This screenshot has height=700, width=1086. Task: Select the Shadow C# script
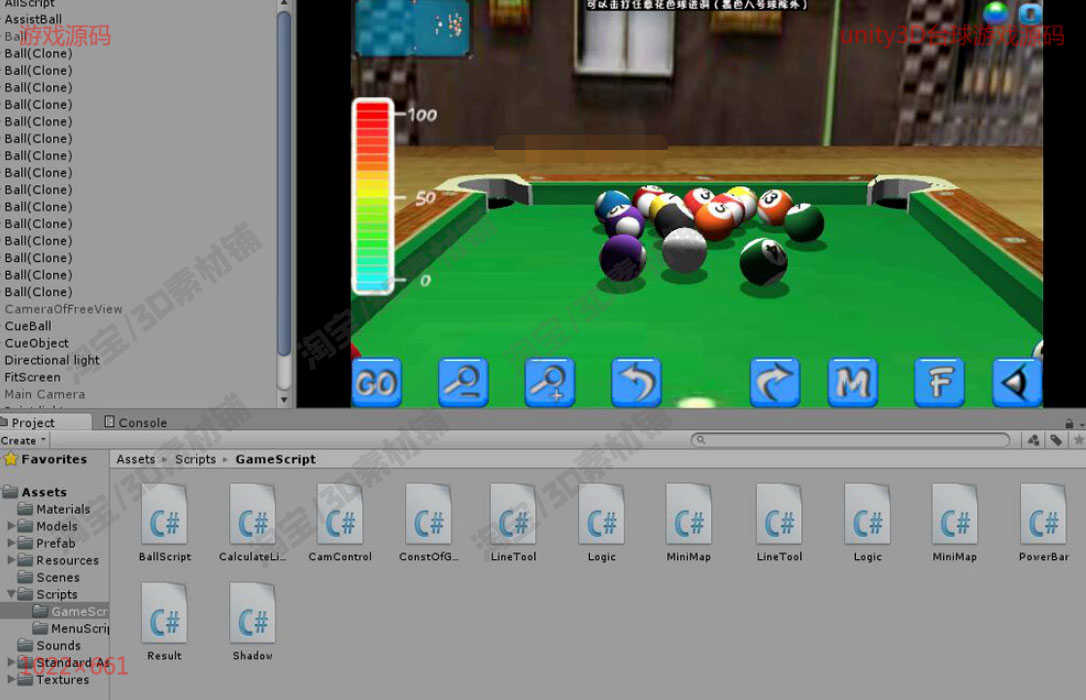(252, 622)
